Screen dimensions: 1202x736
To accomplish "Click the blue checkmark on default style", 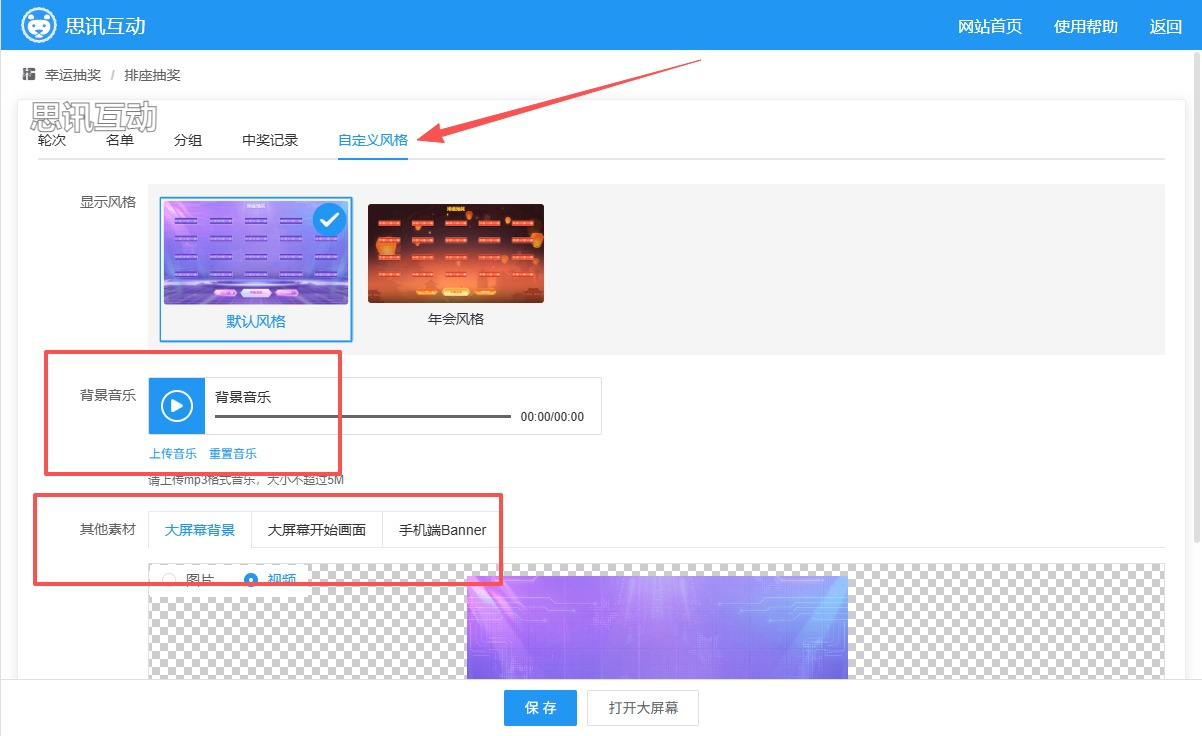I will 329,220.
